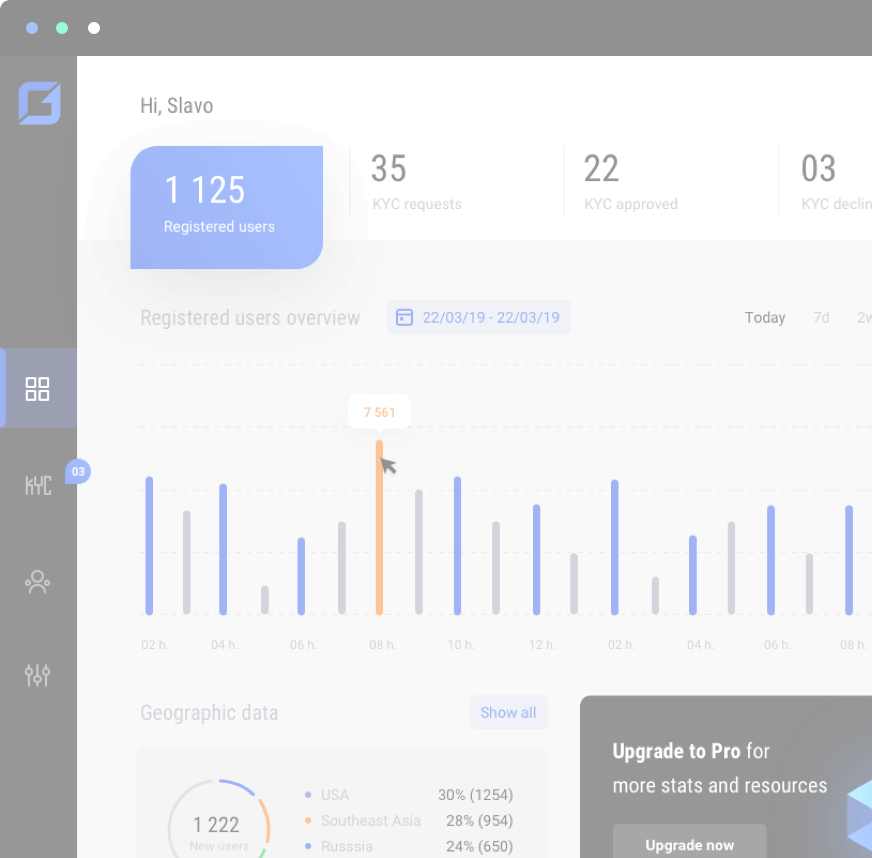Open the users profile icon in sidebar
Viewport: 872px width, 858px height.
click(x=38, y=581)
